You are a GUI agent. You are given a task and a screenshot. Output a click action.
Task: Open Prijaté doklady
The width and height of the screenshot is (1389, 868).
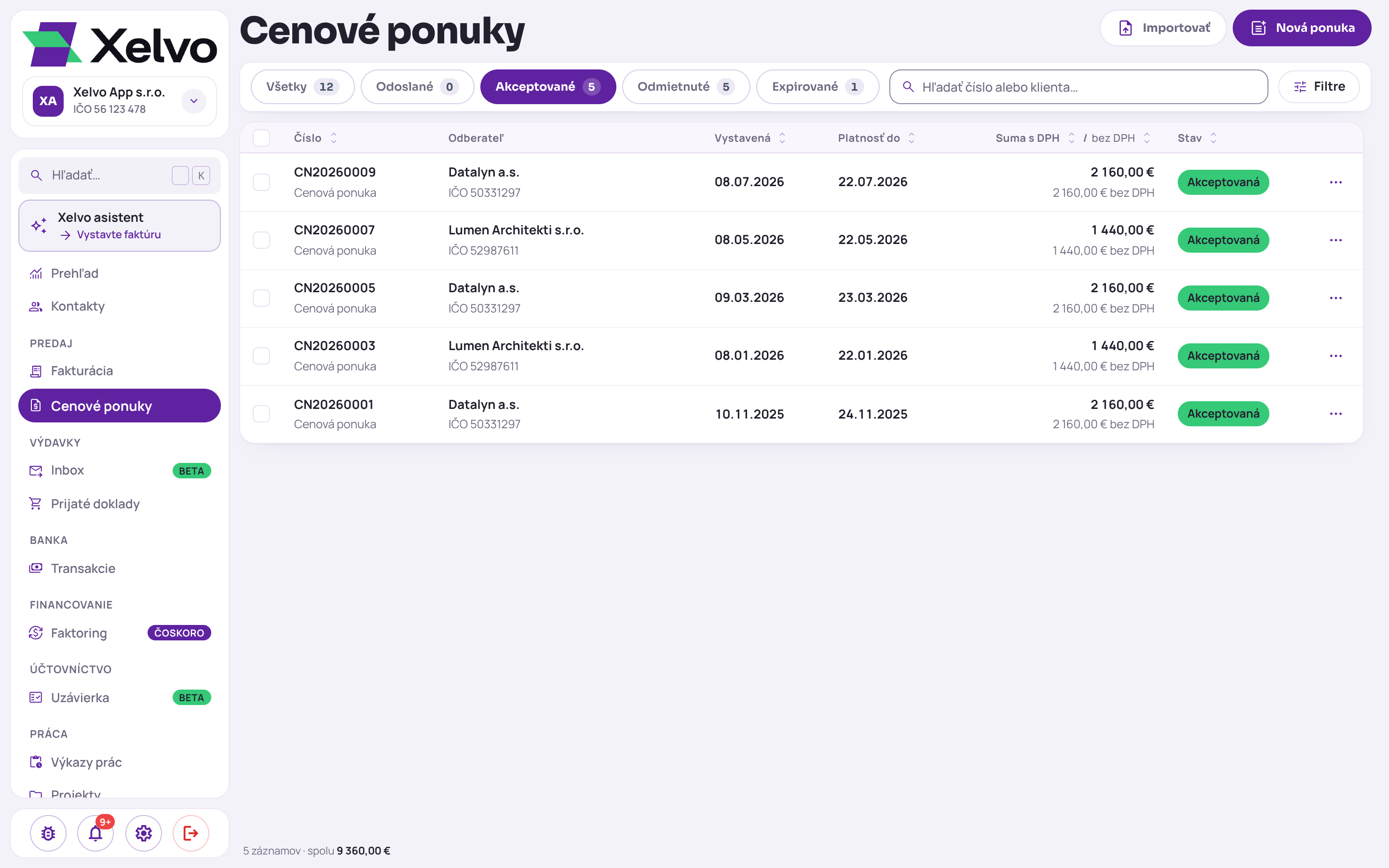pos(120,503)
